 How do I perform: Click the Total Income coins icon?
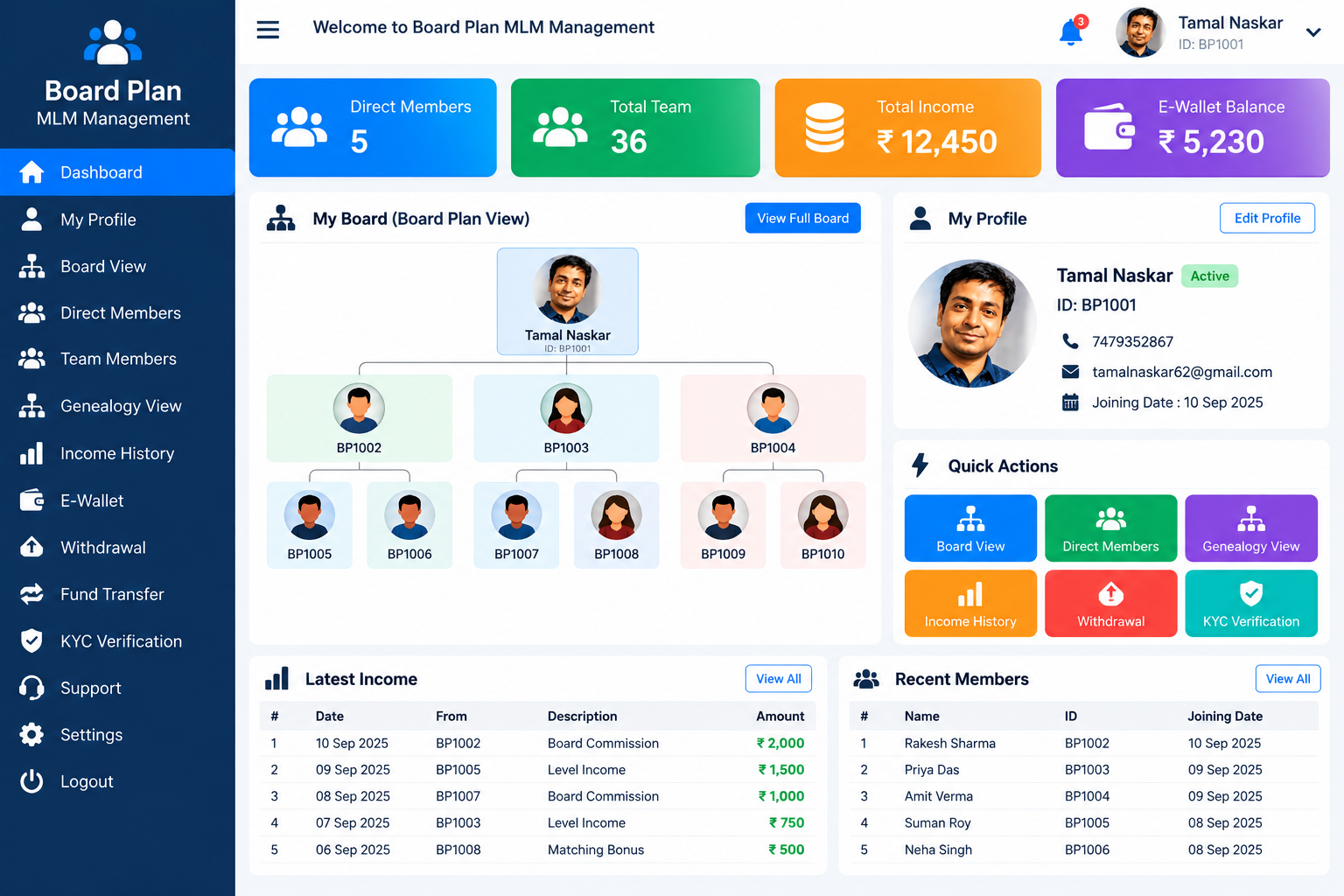(x=824, y=128)
